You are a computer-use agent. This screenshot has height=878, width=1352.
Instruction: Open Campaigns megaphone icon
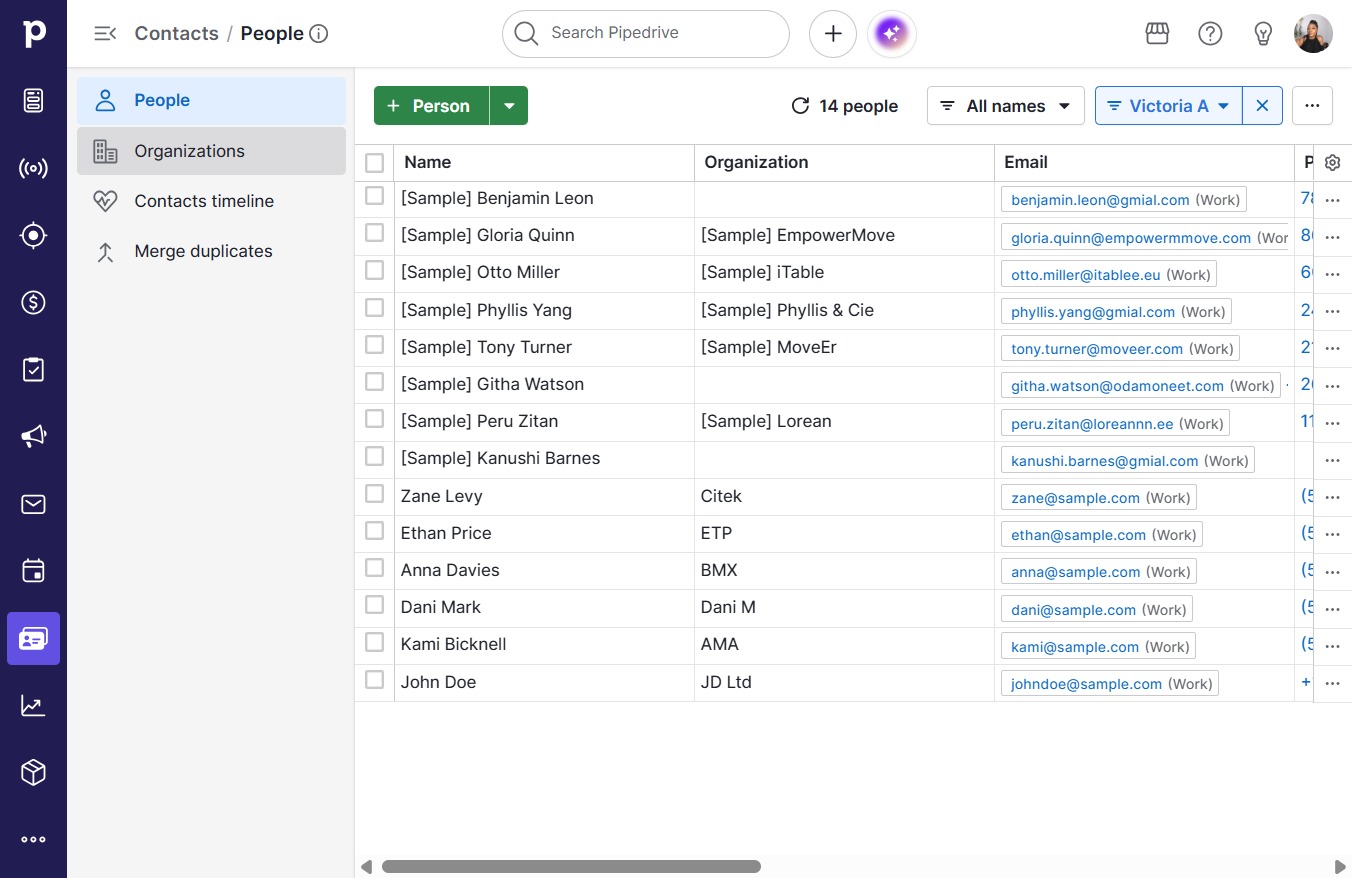(x=33, y=436)
